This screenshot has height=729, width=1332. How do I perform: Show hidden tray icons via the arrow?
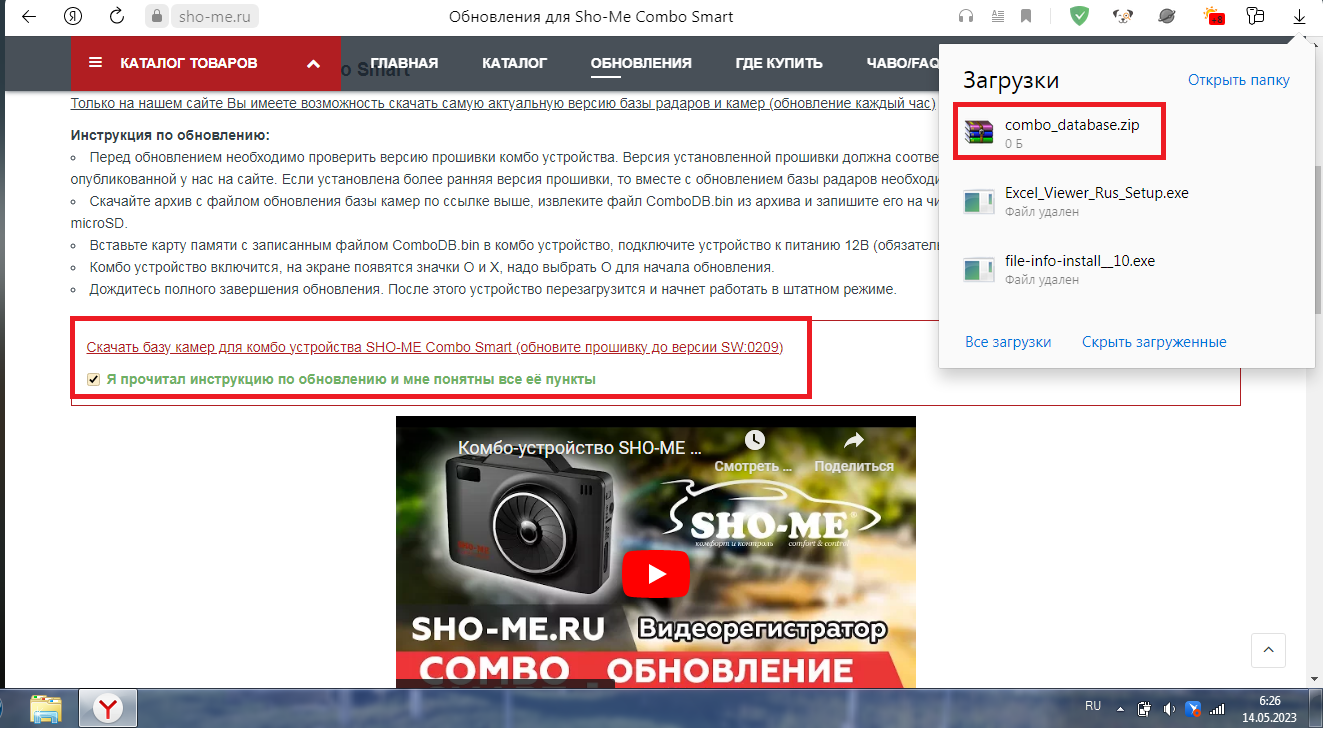pyautogui.click(x=1123, y=708)
